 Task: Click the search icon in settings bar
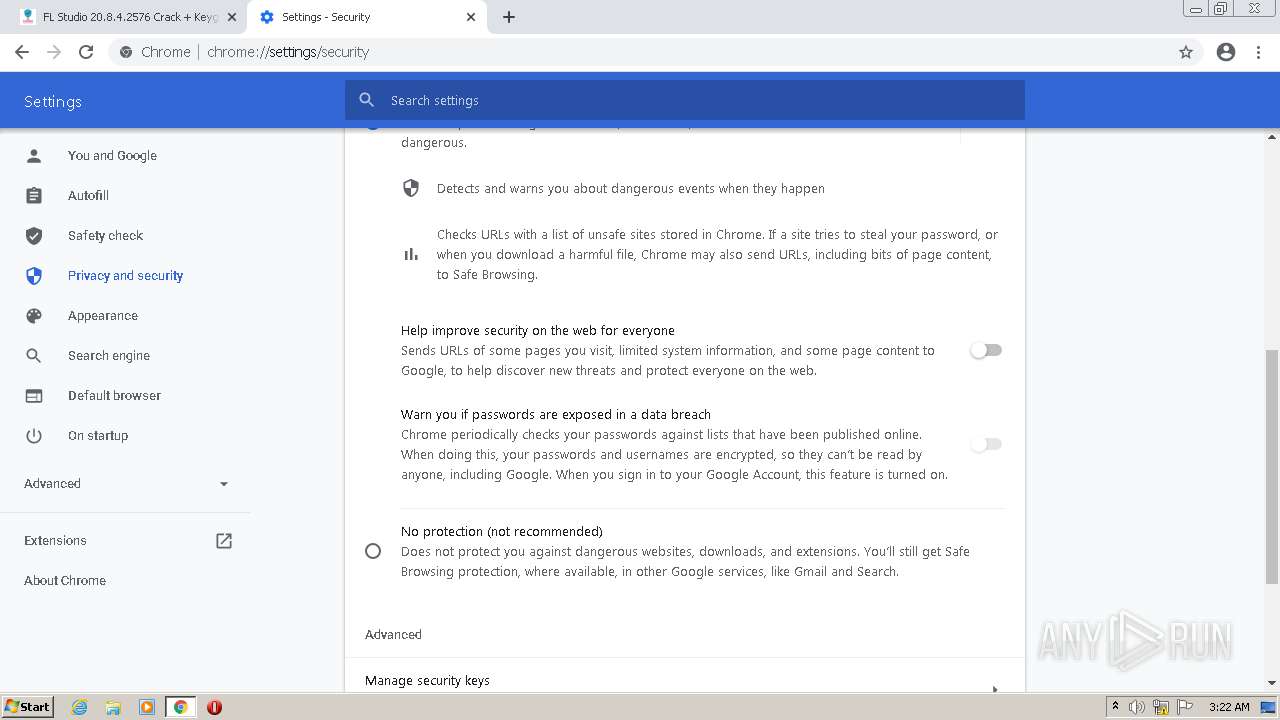[x=367, y=100]
